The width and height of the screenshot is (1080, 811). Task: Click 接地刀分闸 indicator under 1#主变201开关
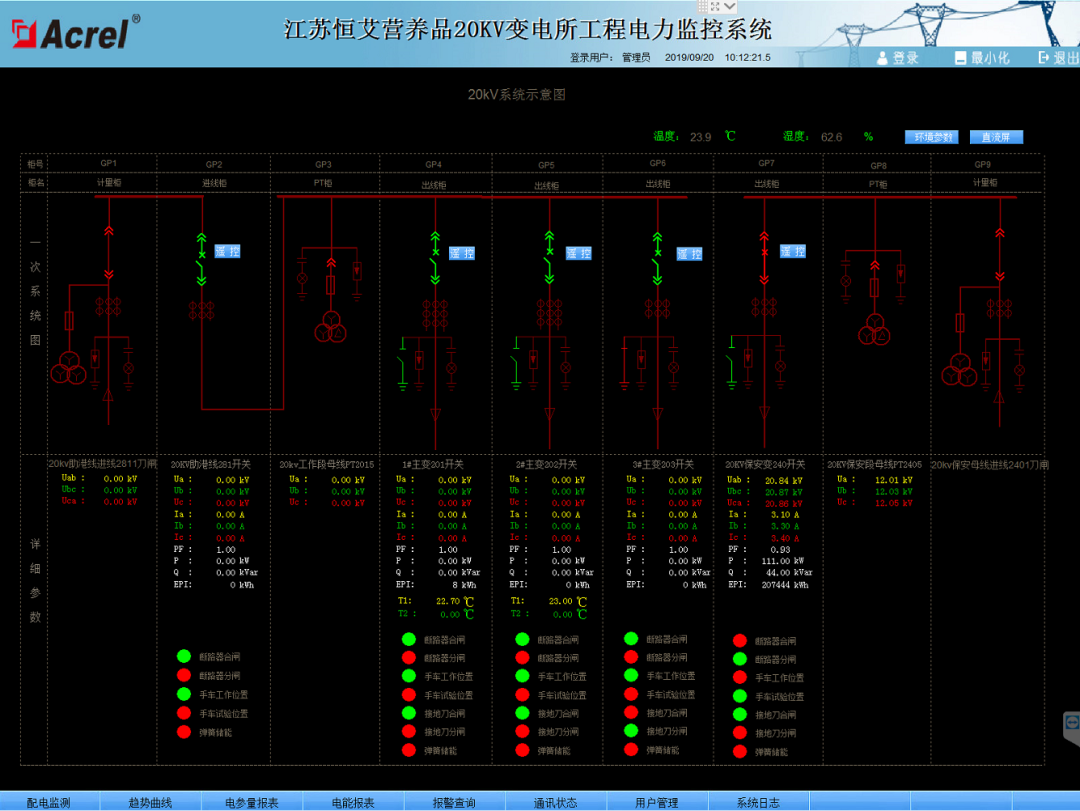pyautogui.click(x=408, y=731)
